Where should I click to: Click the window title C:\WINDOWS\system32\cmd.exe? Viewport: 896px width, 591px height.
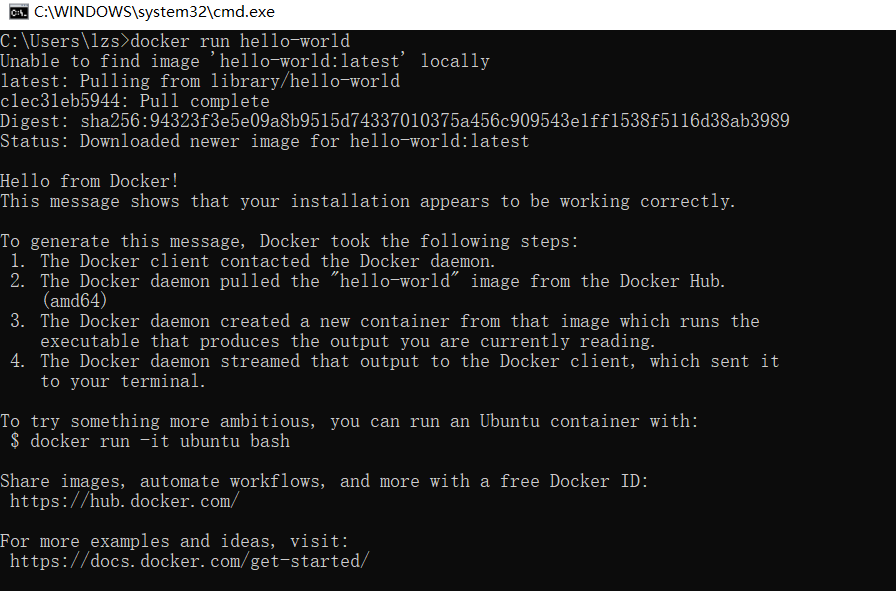click(154, 12)
